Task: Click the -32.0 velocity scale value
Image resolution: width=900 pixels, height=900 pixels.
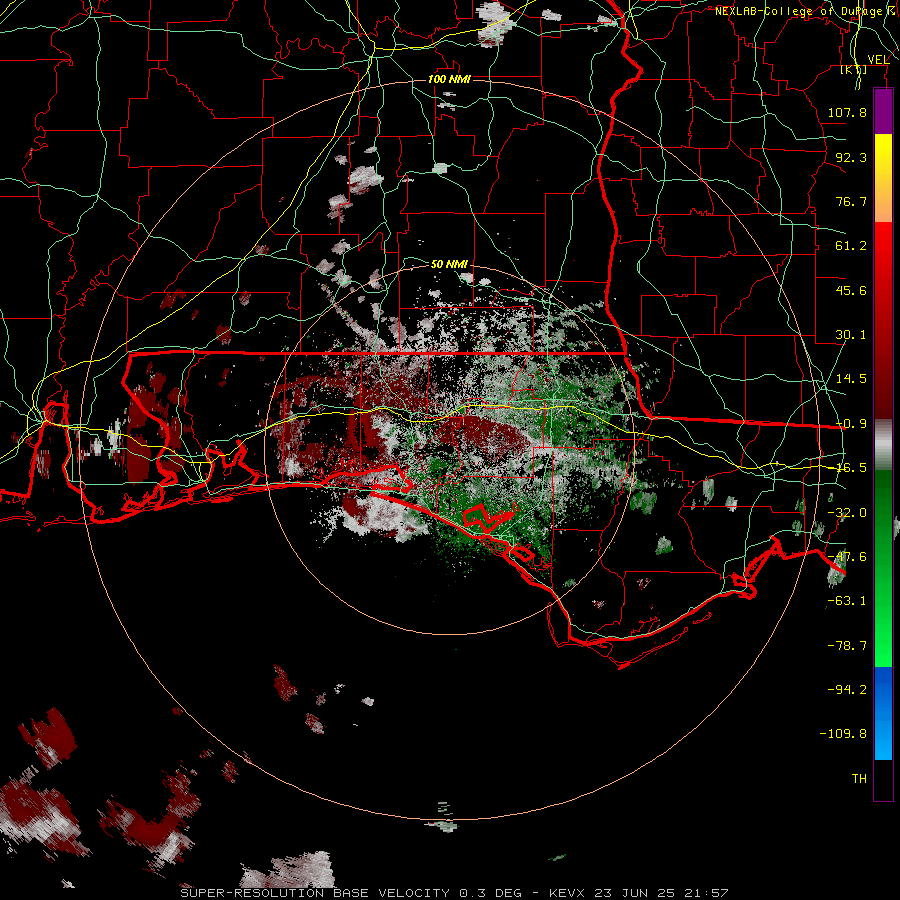Action: (847, 513)
